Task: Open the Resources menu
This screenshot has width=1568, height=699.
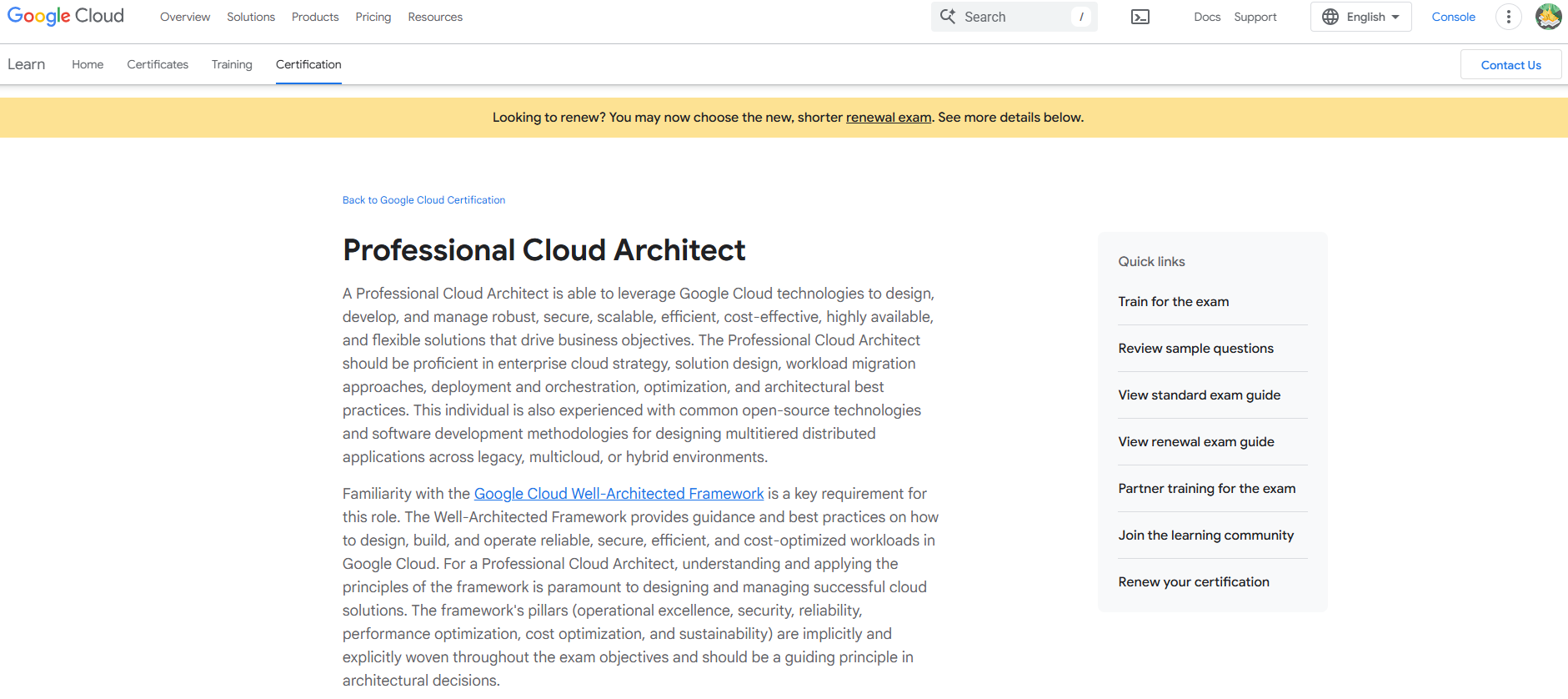Action: point(435,17)
